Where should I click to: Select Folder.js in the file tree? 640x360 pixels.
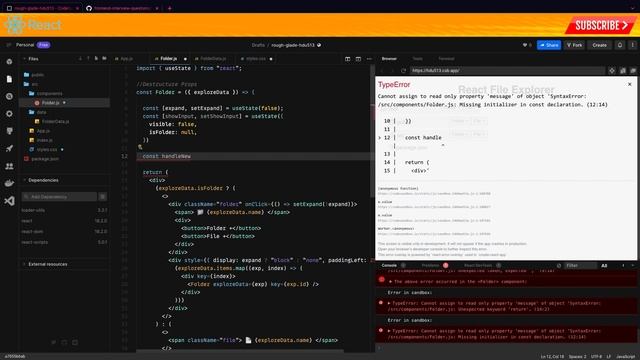click(x=64, y=103)
